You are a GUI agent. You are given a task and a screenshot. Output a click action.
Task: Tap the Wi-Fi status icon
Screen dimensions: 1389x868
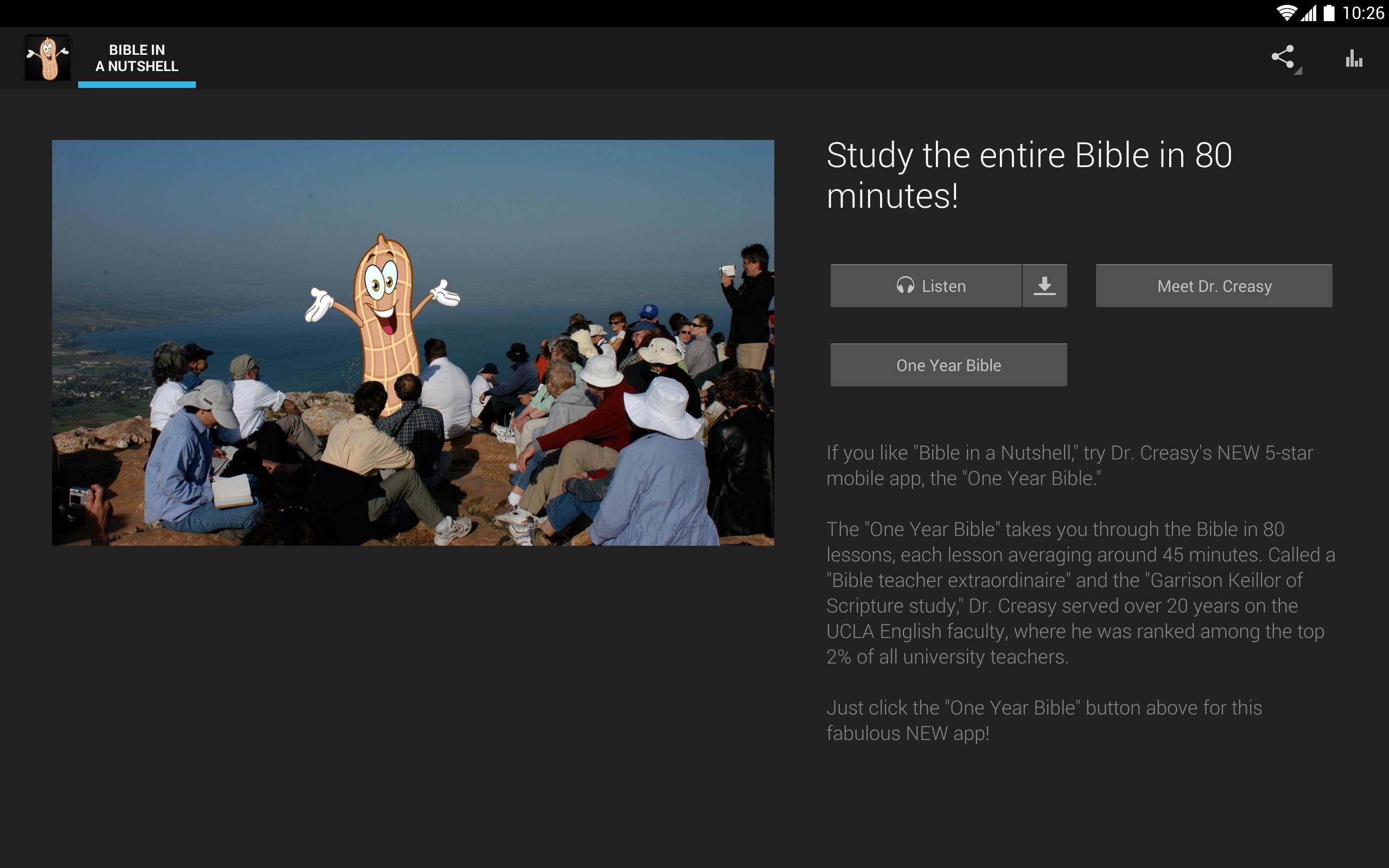pyautogui.click(x=1286, y=12)
